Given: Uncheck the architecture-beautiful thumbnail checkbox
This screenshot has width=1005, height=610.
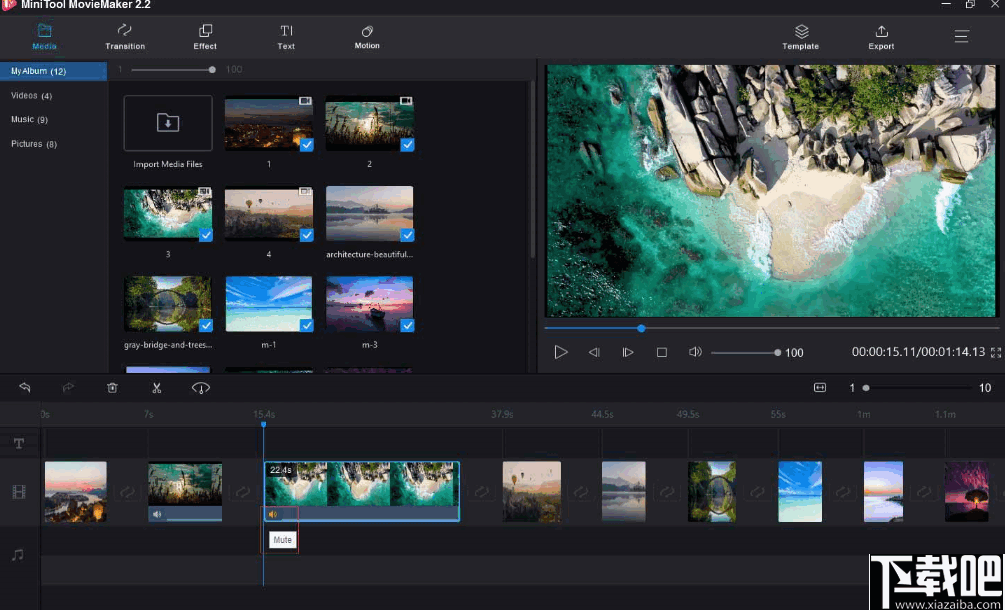Looking at the screenshot, I should [407, 235].
